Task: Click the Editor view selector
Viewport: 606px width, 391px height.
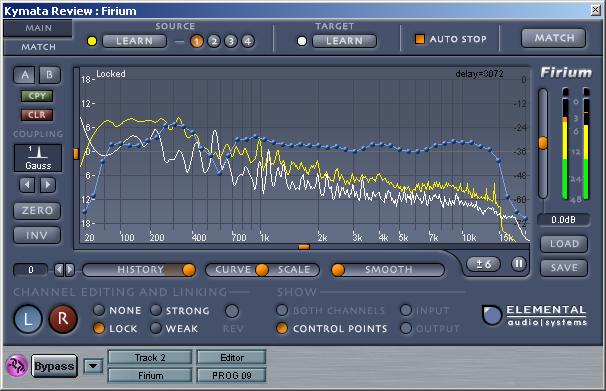Action: (x=232, y=358)
